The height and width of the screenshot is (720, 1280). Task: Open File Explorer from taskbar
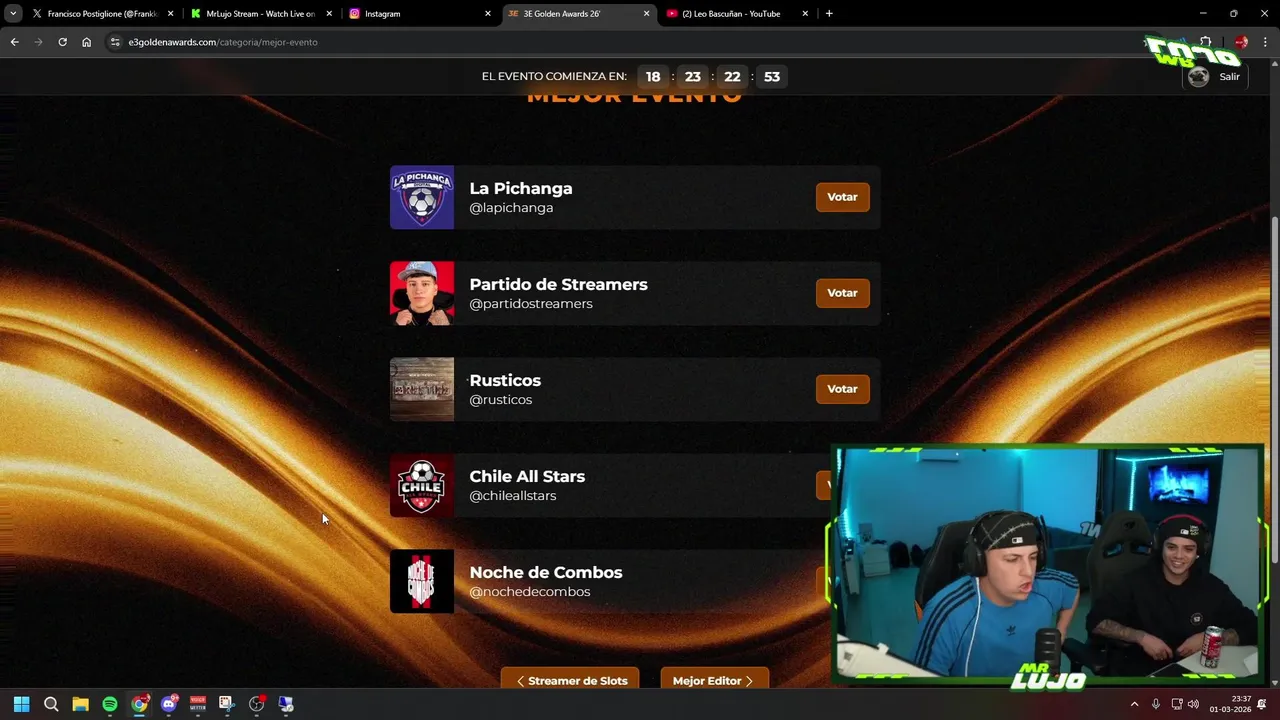tap(80, 704)
